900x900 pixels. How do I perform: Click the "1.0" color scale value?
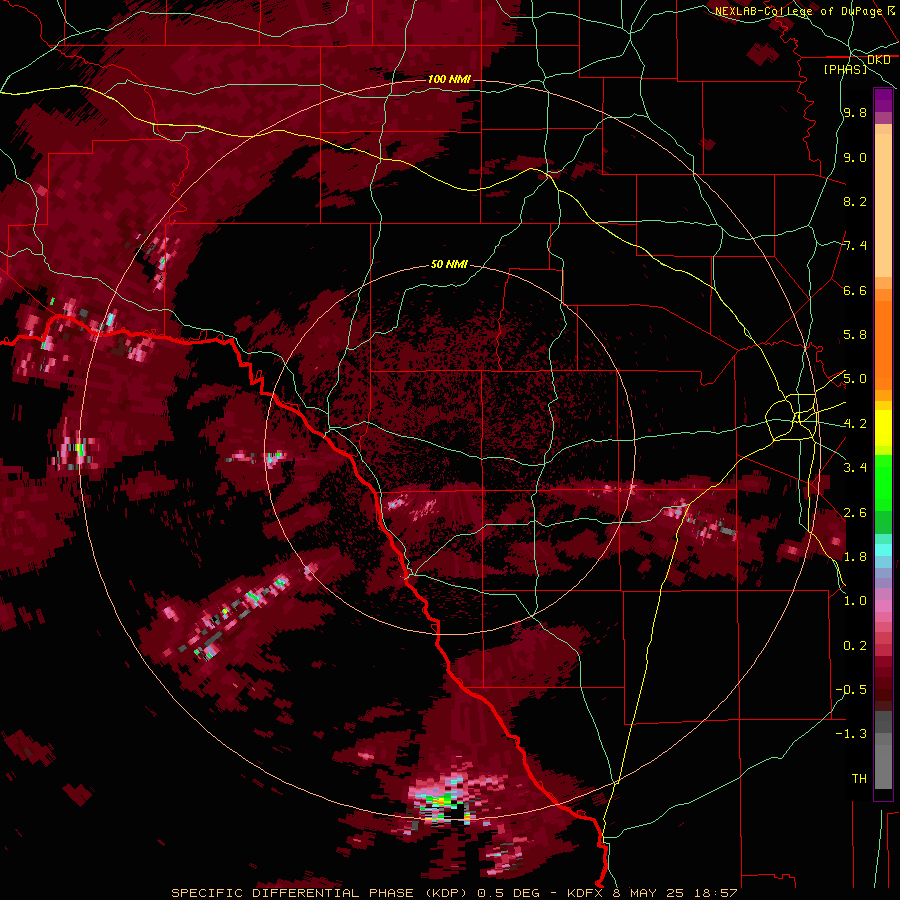tap(855, 601)
